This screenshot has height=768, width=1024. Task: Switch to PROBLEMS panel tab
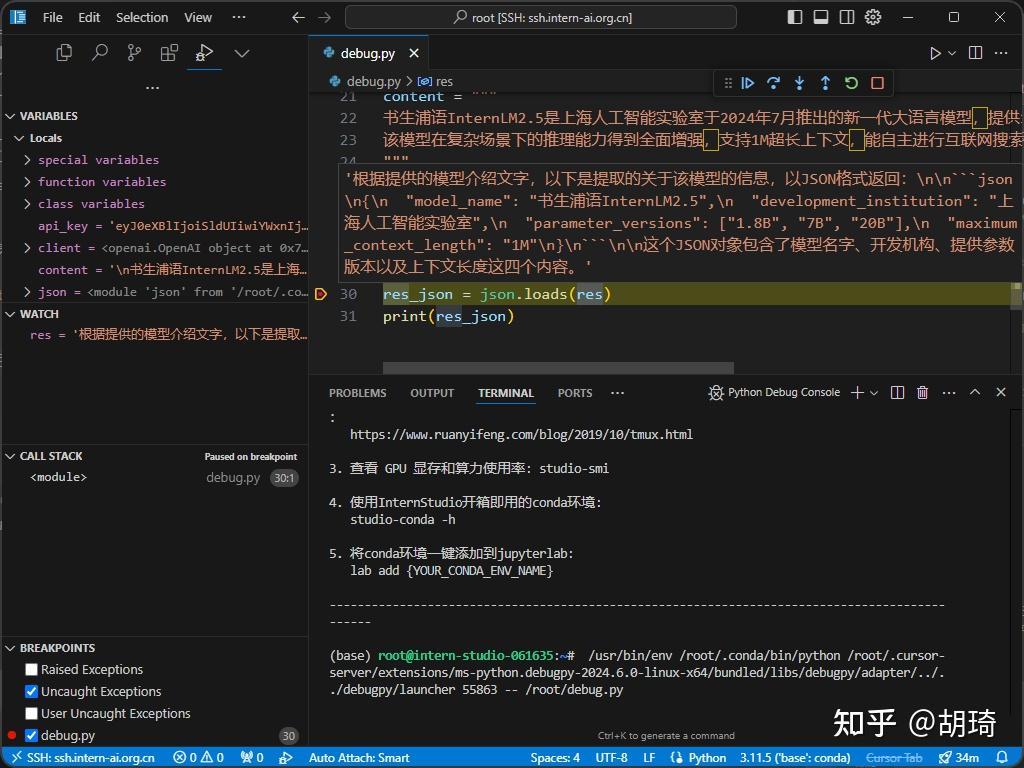[x=357, y=393]
